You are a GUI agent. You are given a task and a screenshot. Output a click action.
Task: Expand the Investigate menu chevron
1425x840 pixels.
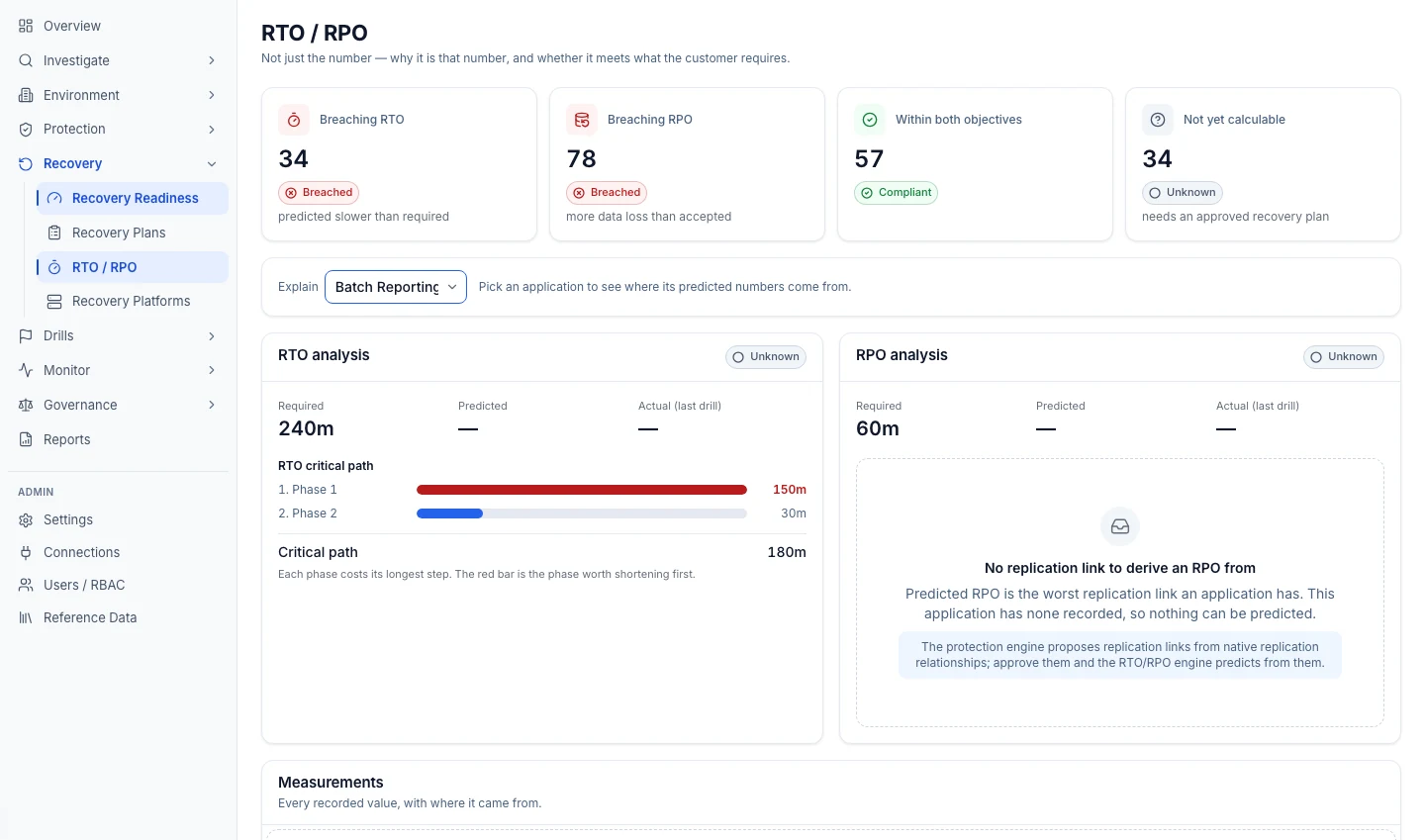[212, 60]
